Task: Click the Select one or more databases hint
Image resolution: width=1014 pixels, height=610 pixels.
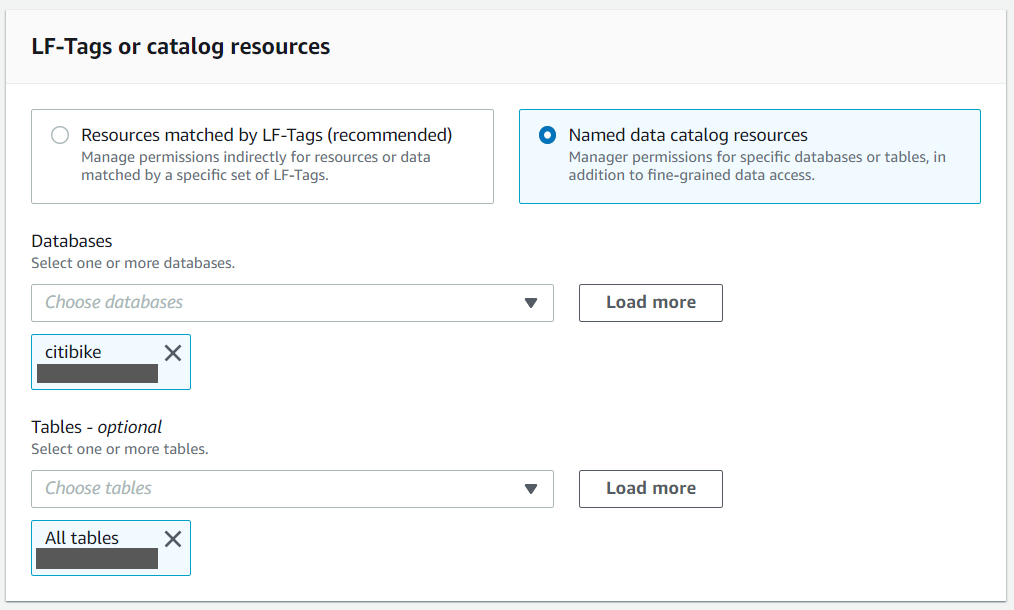Action: click(x=133, y=263)
